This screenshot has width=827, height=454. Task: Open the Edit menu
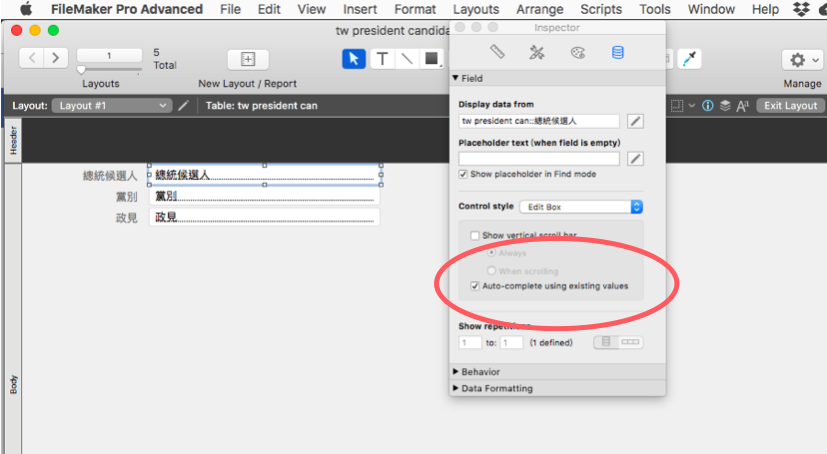(269, 9)
